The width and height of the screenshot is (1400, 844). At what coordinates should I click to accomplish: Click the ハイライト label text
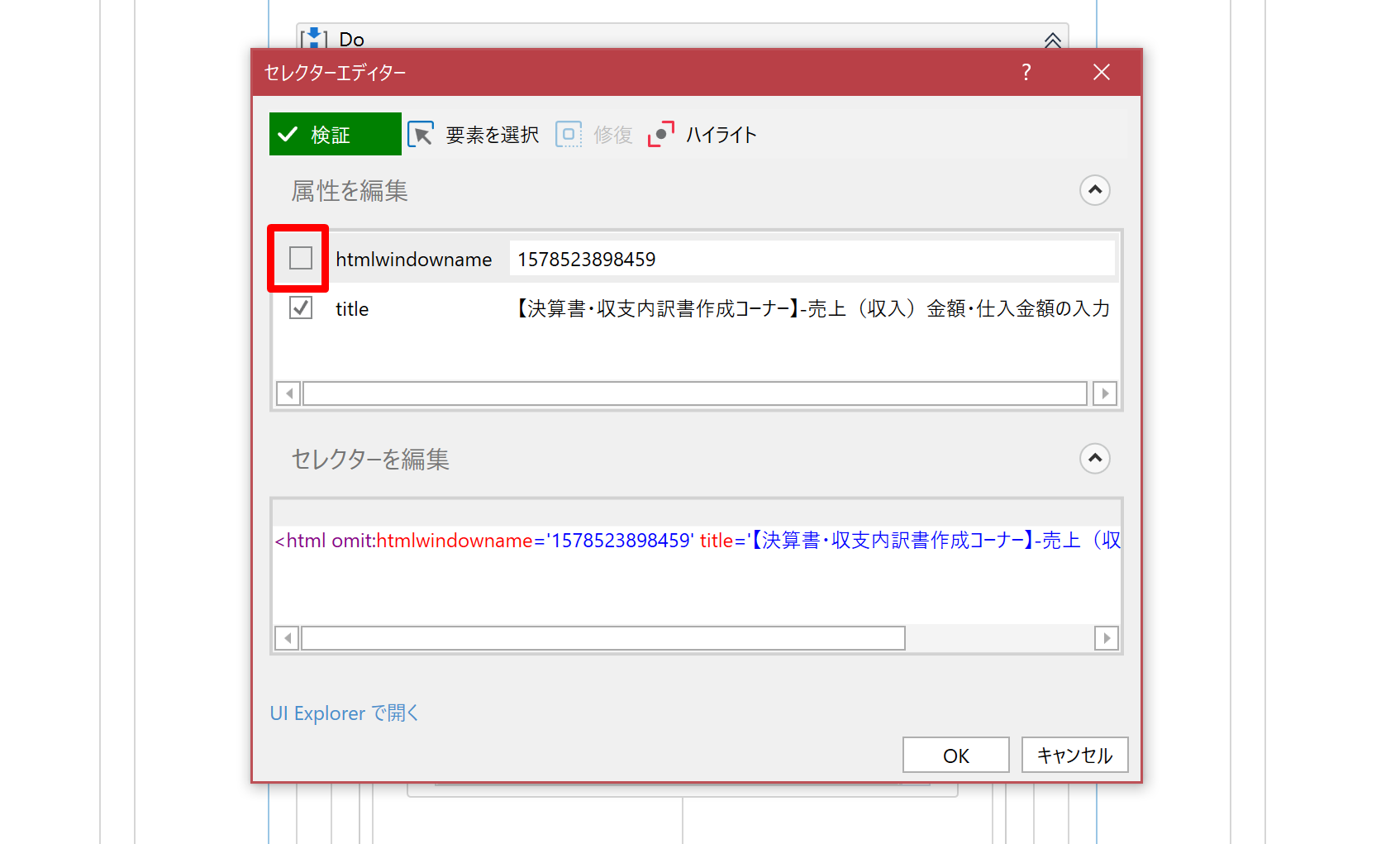721,135
